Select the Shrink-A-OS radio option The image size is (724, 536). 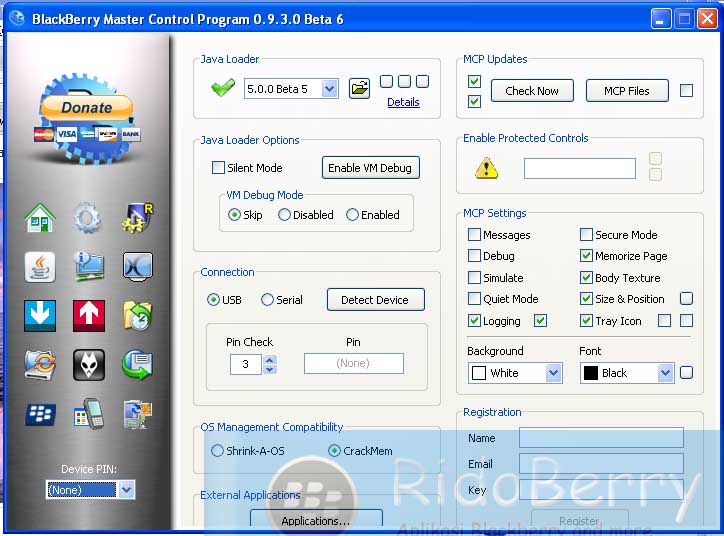tap(217, 451)
